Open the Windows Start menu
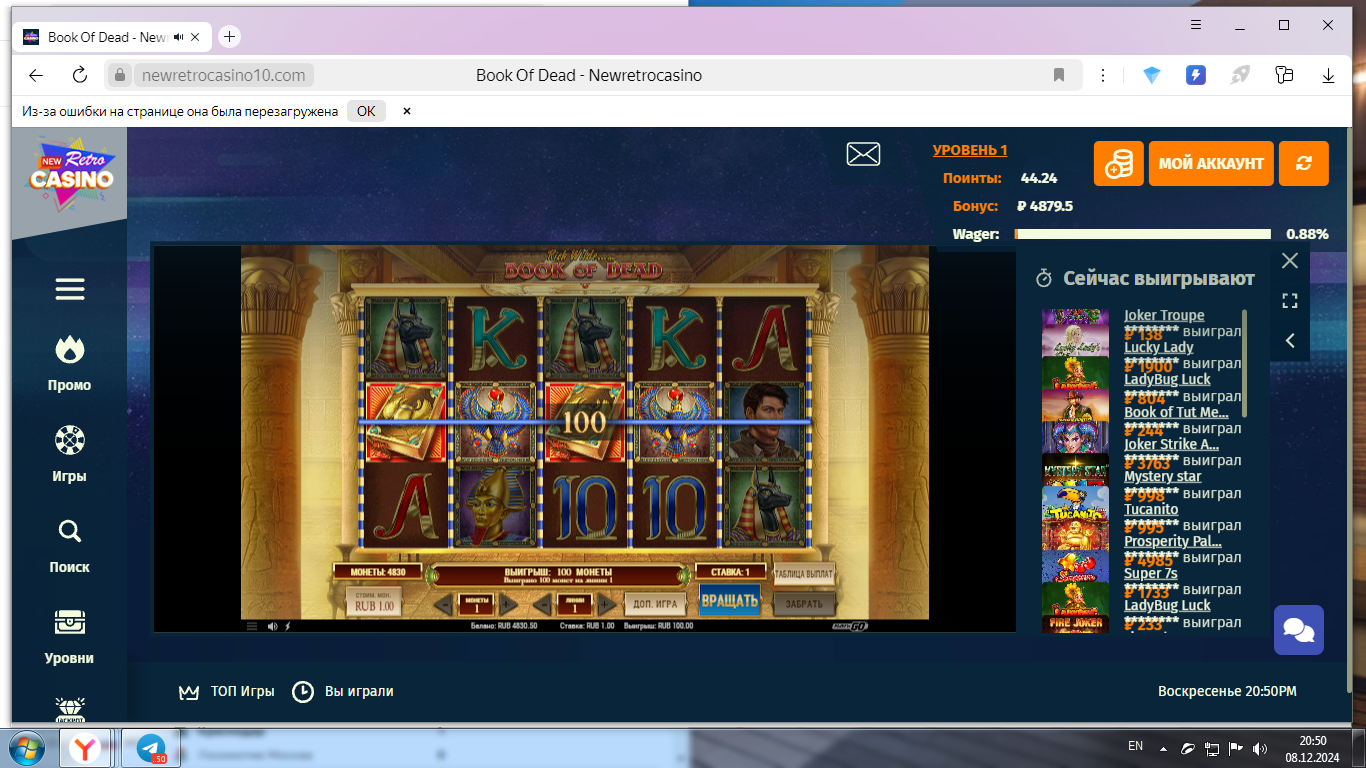This screenshot has width=1366, height=768. 28,747
